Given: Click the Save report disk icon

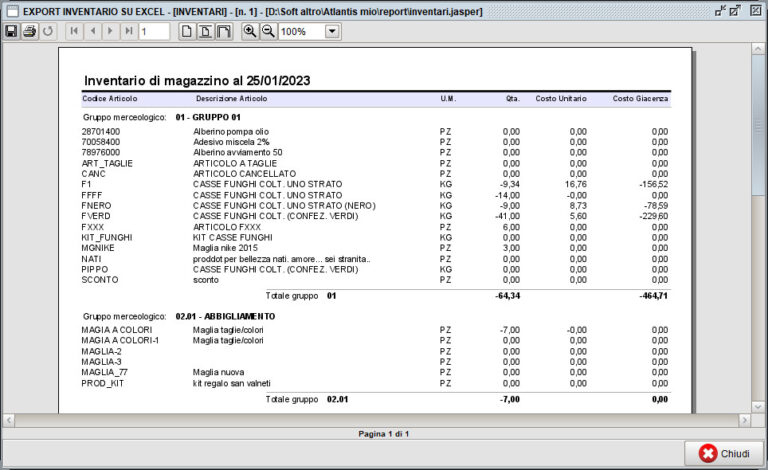Looking at the screenshot, I should pos(11,32).
